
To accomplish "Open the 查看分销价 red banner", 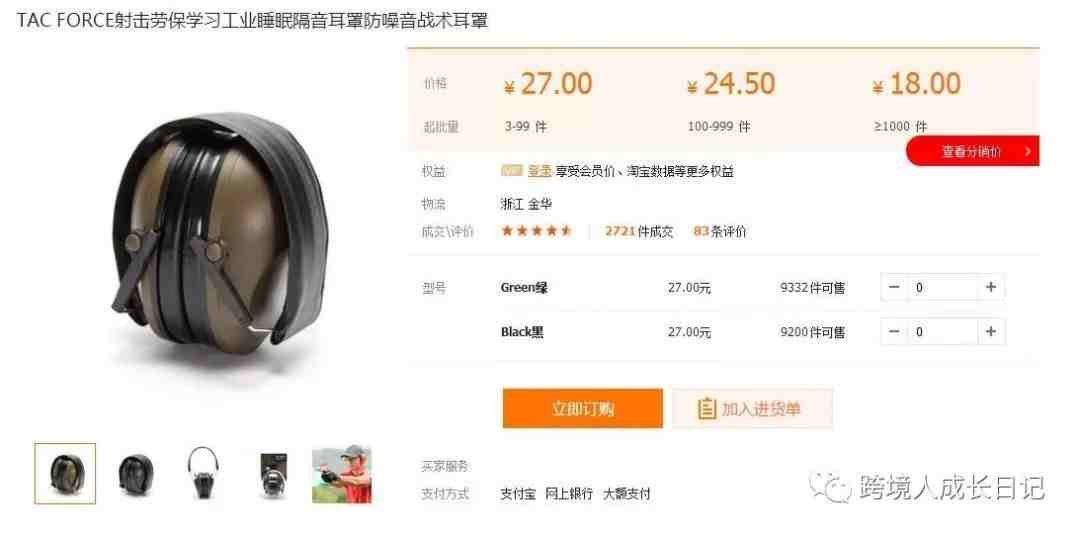I will [x=973, y=151].
